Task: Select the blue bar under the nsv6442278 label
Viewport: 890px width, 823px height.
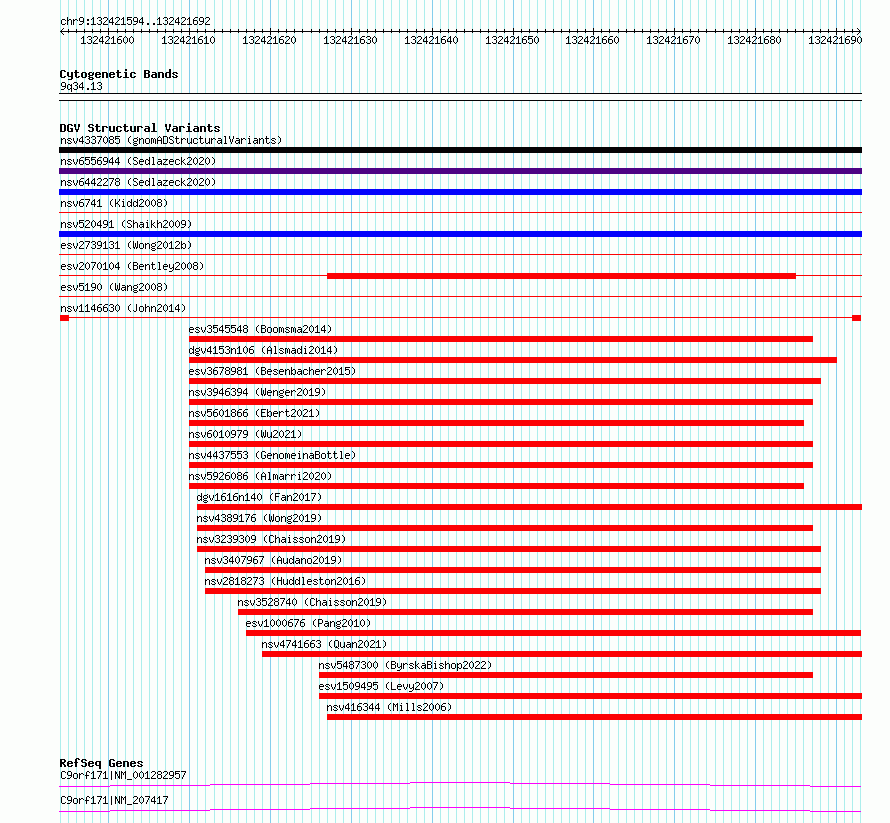Action: tap(460, 192)
